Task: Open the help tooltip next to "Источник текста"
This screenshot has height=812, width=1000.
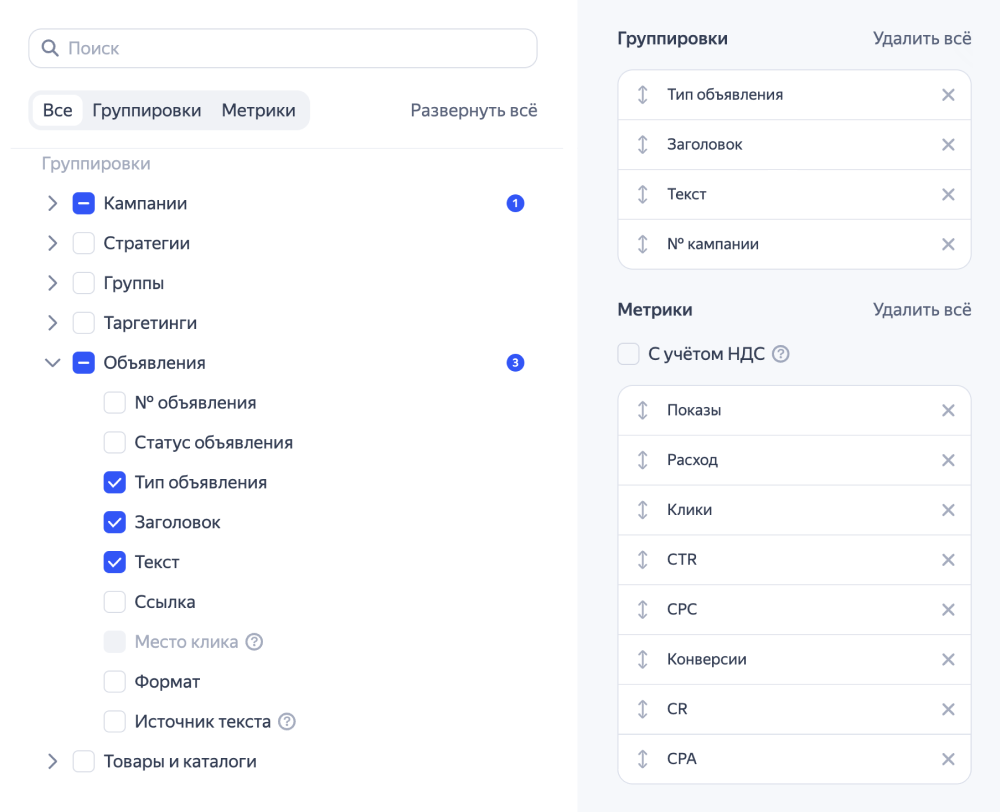Action: click(287, 721)
